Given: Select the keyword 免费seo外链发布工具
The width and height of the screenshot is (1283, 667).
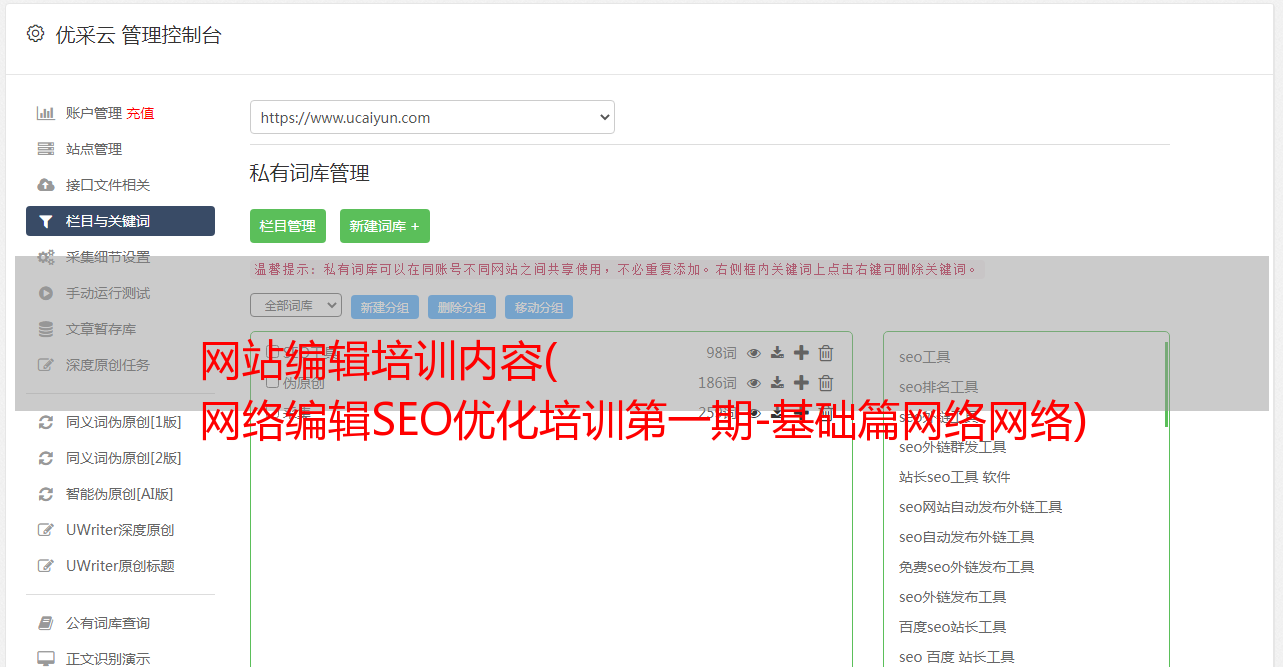Looking at the screenshot, I should point(967,567).
